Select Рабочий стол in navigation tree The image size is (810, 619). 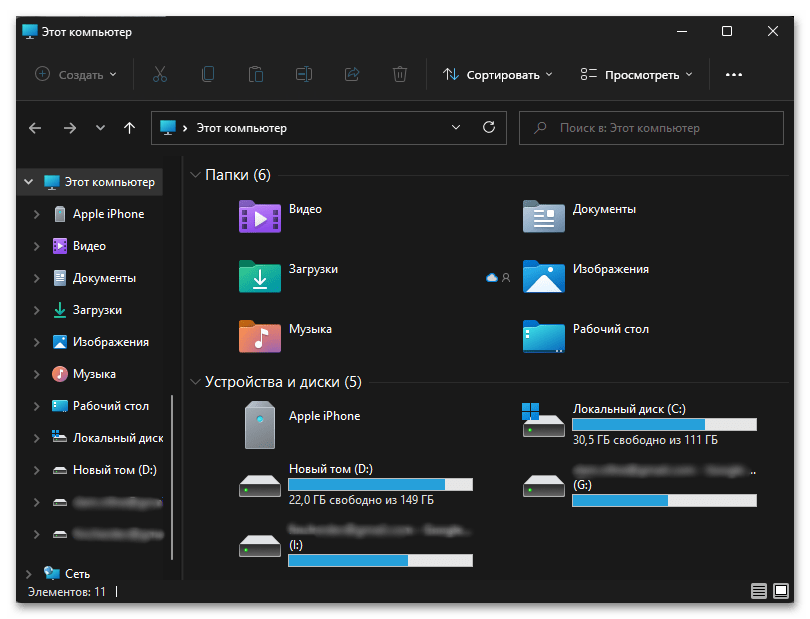[x=100, y=406]
